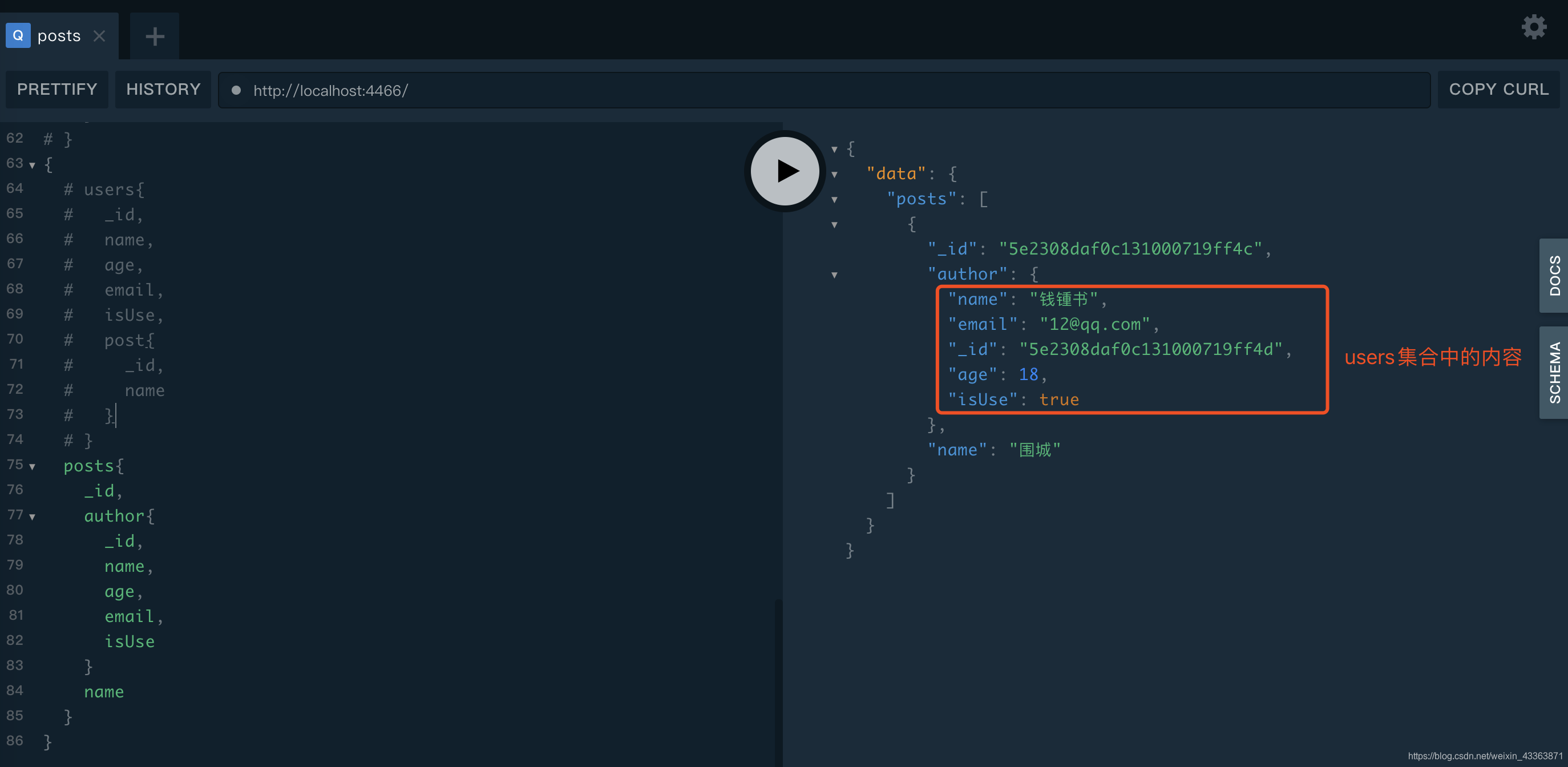Collapse the query block at line 63
Screen dimensions: 1568x767
[33, 165]
